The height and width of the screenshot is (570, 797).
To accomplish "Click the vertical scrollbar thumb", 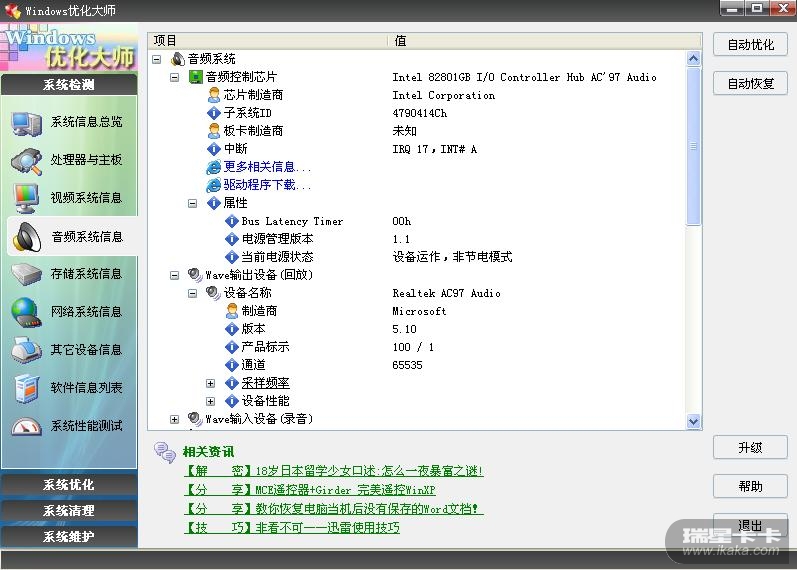I will (x=693, y=146).
